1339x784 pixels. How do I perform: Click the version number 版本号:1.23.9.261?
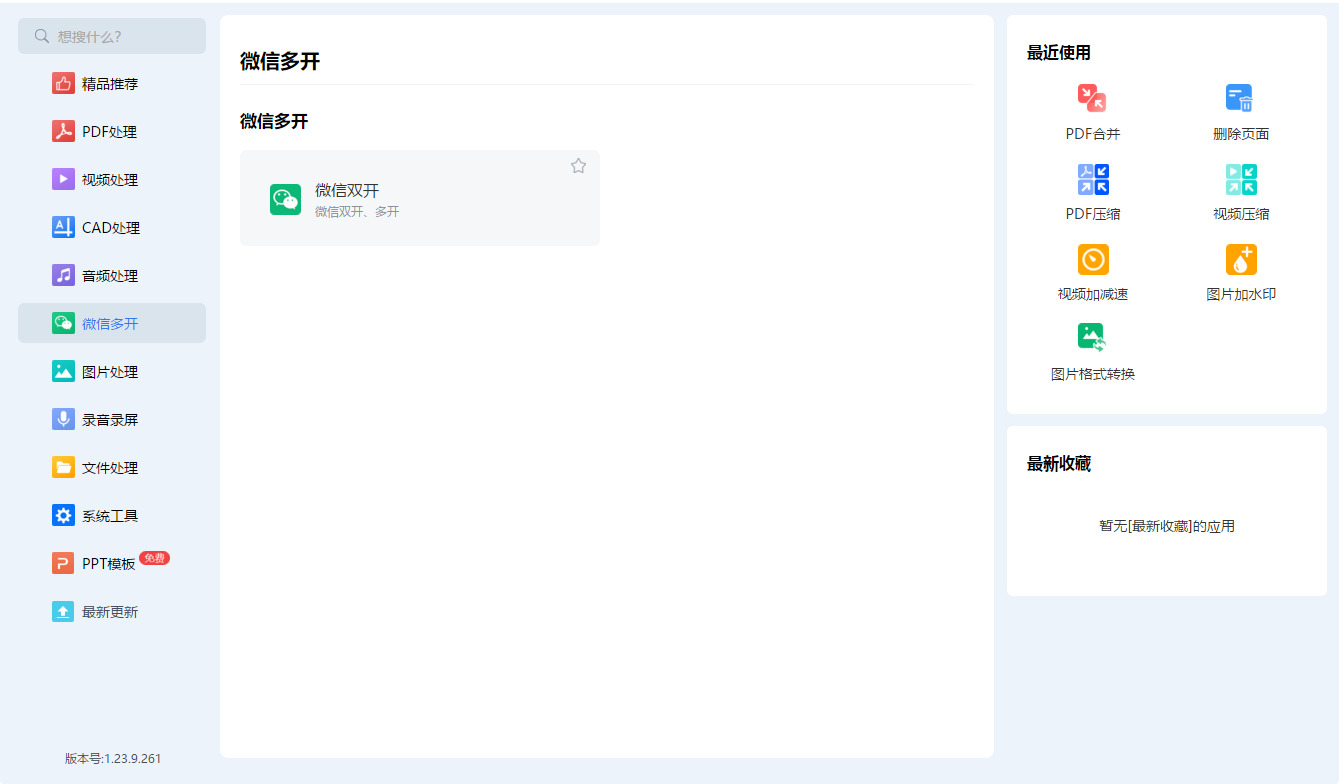[x=113, y=759]
